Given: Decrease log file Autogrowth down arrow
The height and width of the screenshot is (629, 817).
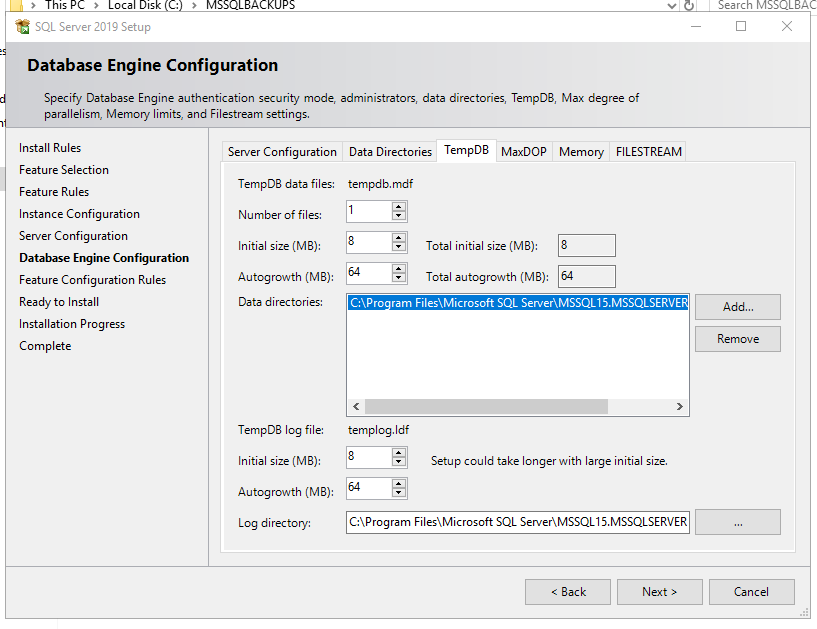Looking at the screenshot, I should coord(399,493).
